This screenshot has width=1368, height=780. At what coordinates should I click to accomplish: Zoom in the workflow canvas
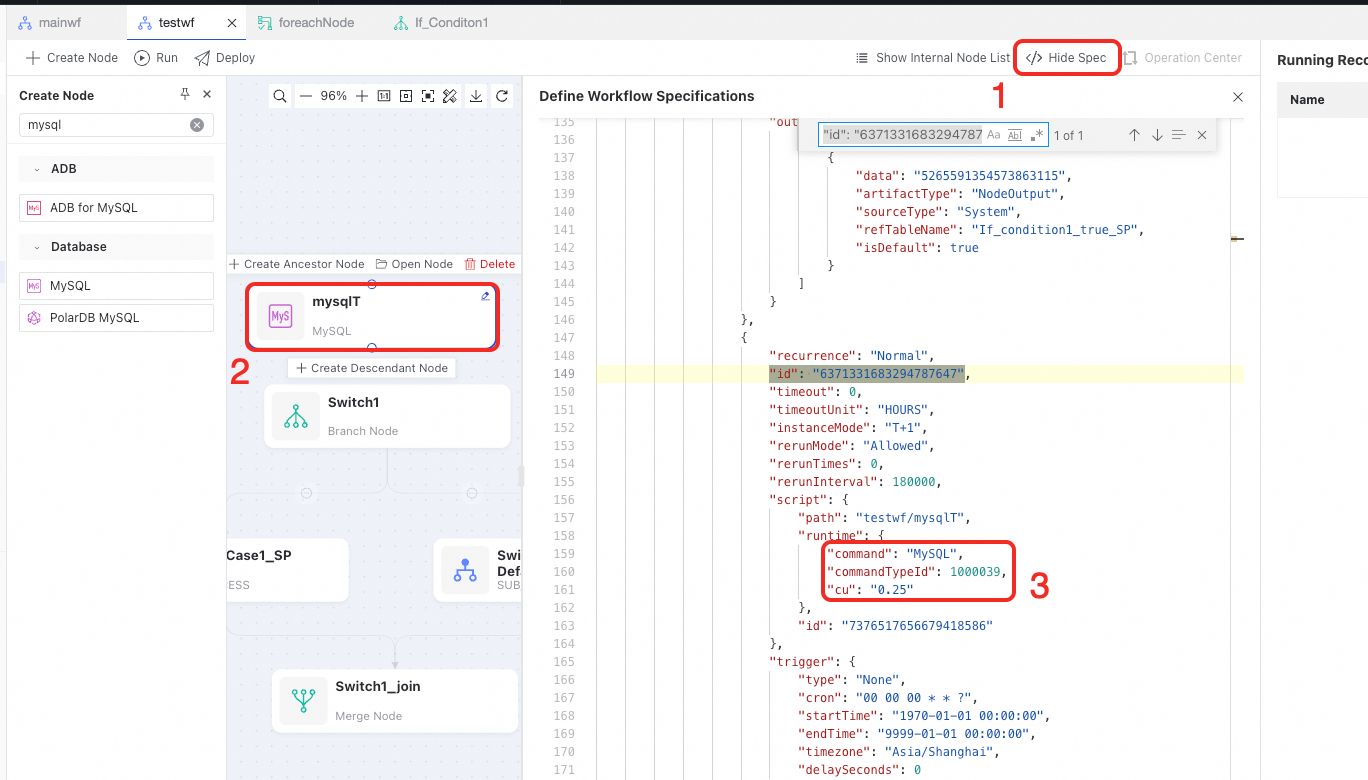(362, 96)
